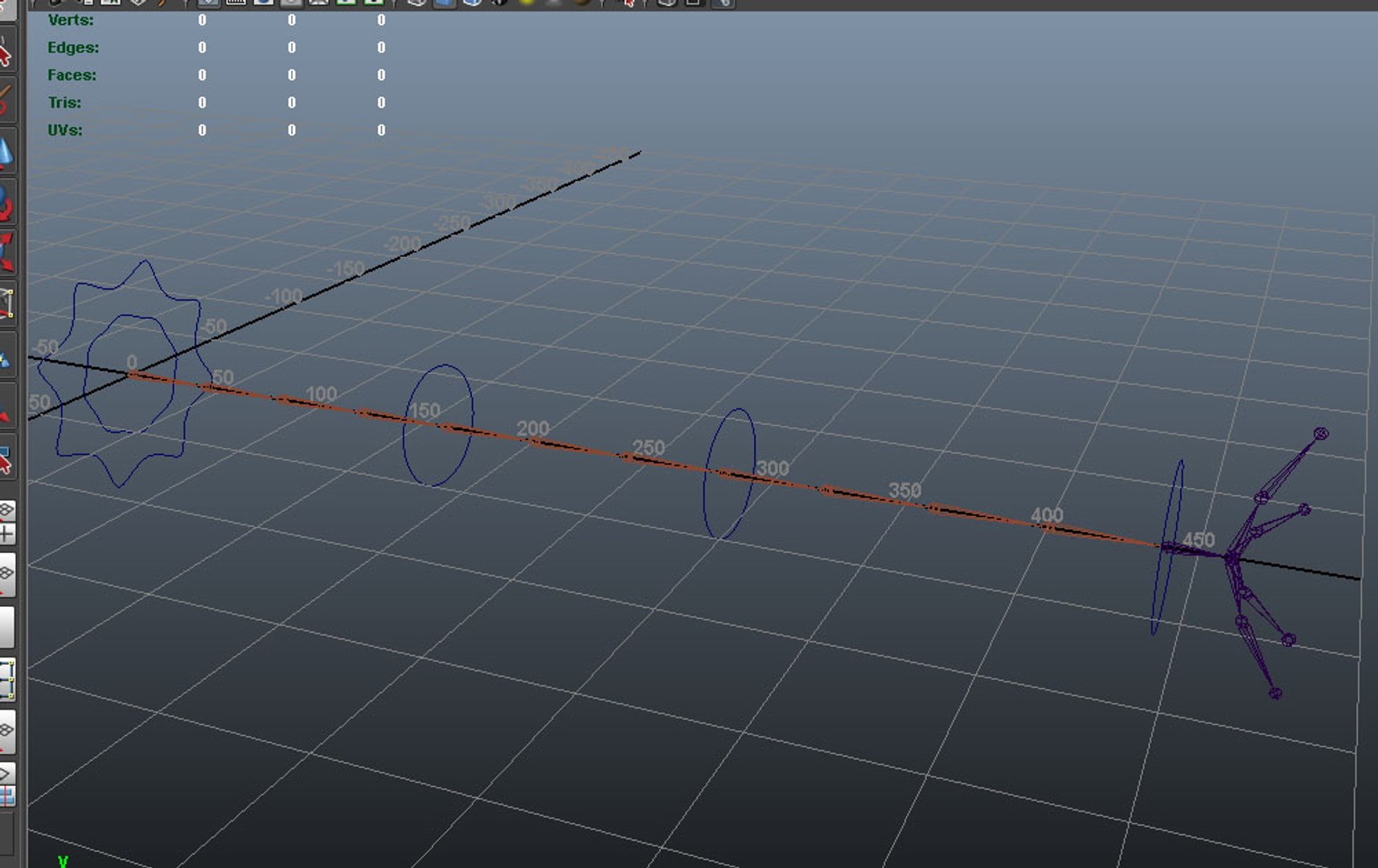Screen dimensions: 1378x868
Task: Pick the topmost finger-tip joint circle
Action: [x=1320, y=434]
